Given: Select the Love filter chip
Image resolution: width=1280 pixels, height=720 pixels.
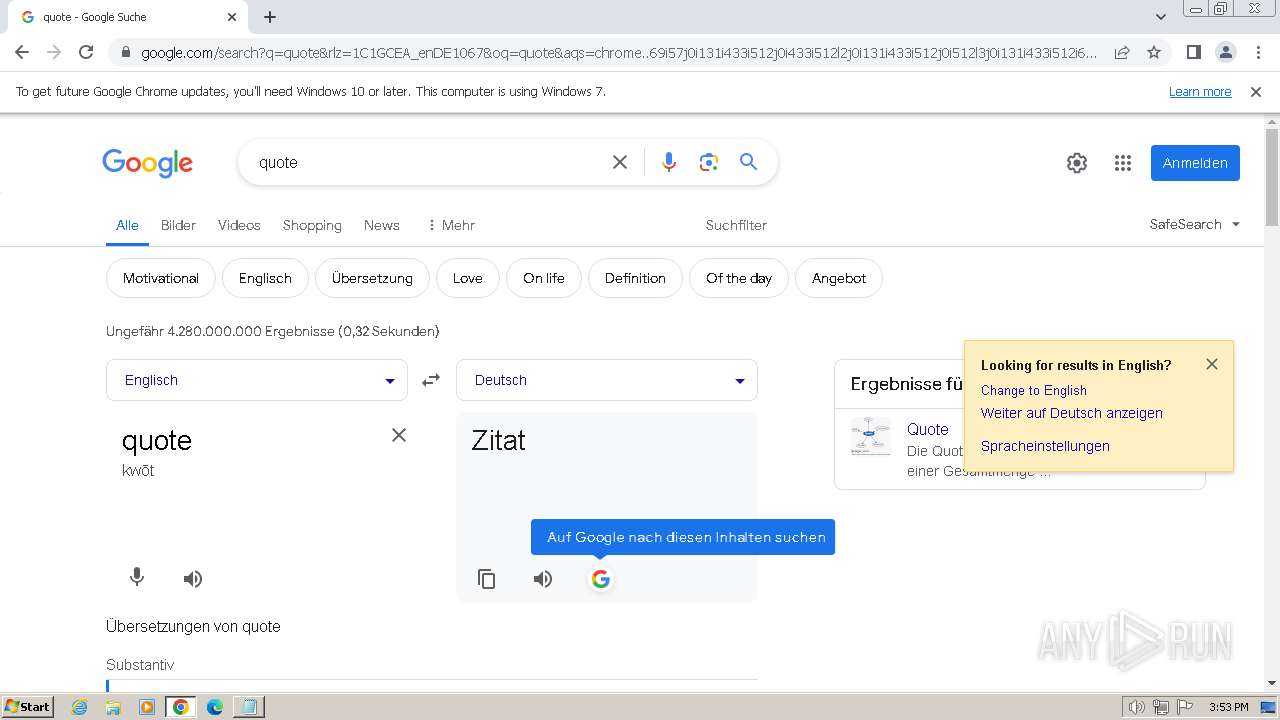Looking at the screenshot, I should click(x=468, y=278).
